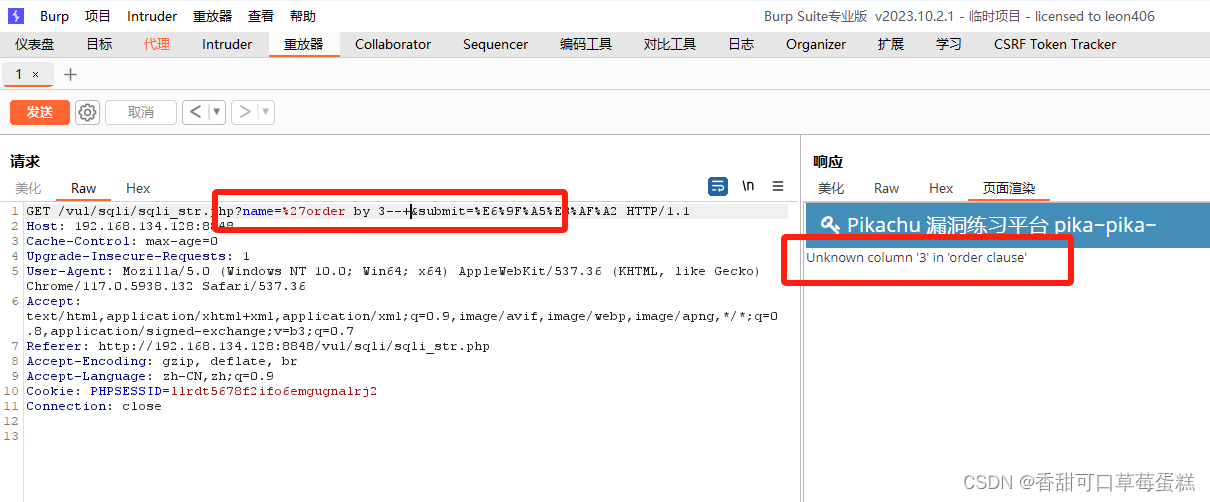Switch response view to Hex

click(941, 188)
